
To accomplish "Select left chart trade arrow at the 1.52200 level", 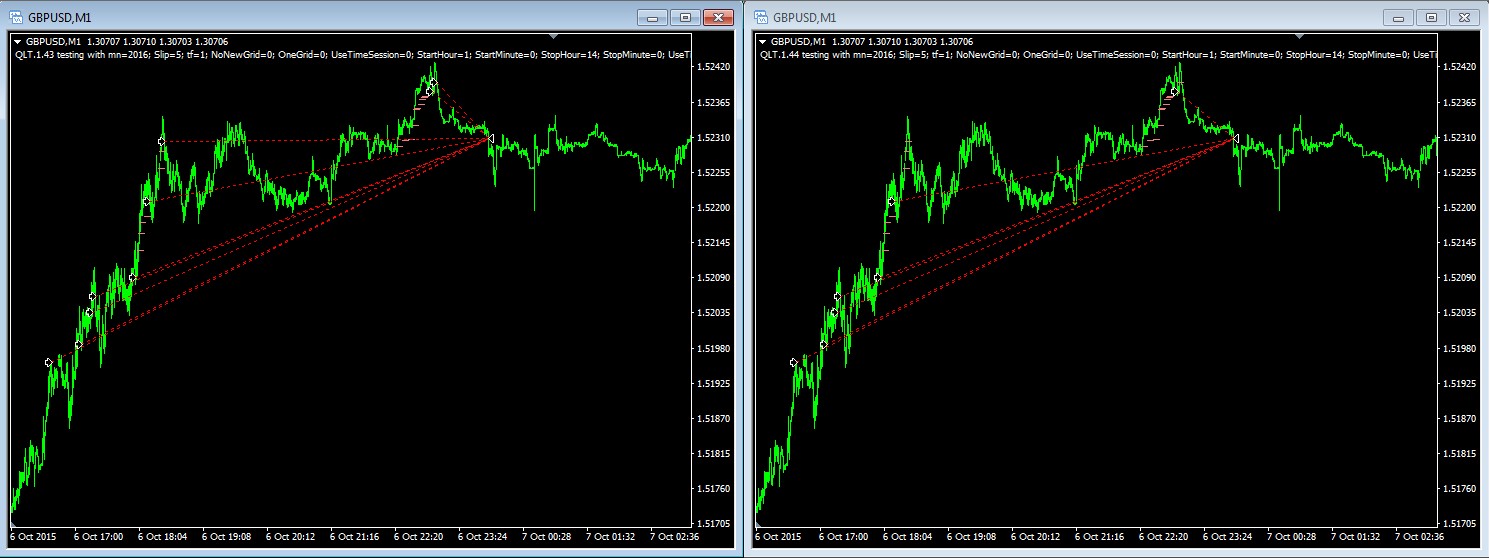I will (146, 202).
